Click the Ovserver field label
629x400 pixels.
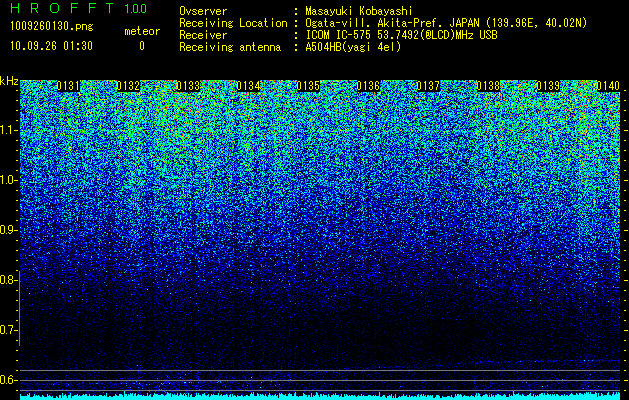point(203,11)
